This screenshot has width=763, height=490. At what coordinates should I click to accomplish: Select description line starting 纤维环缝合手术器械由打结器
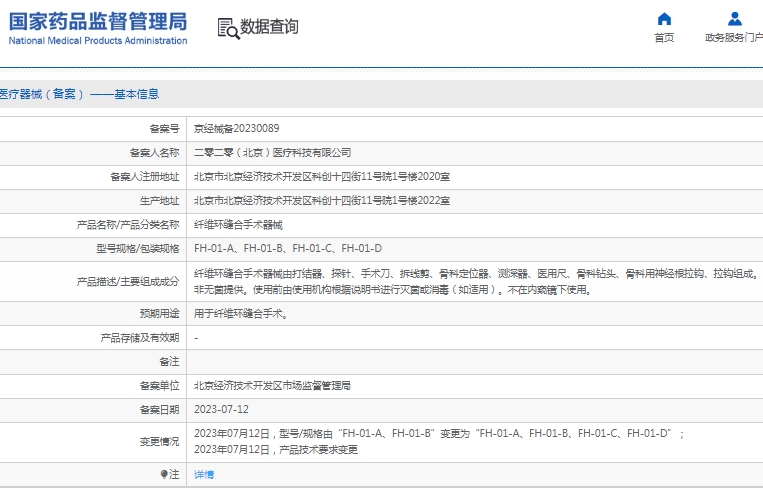pyautogui.click(x=476, y=274)
